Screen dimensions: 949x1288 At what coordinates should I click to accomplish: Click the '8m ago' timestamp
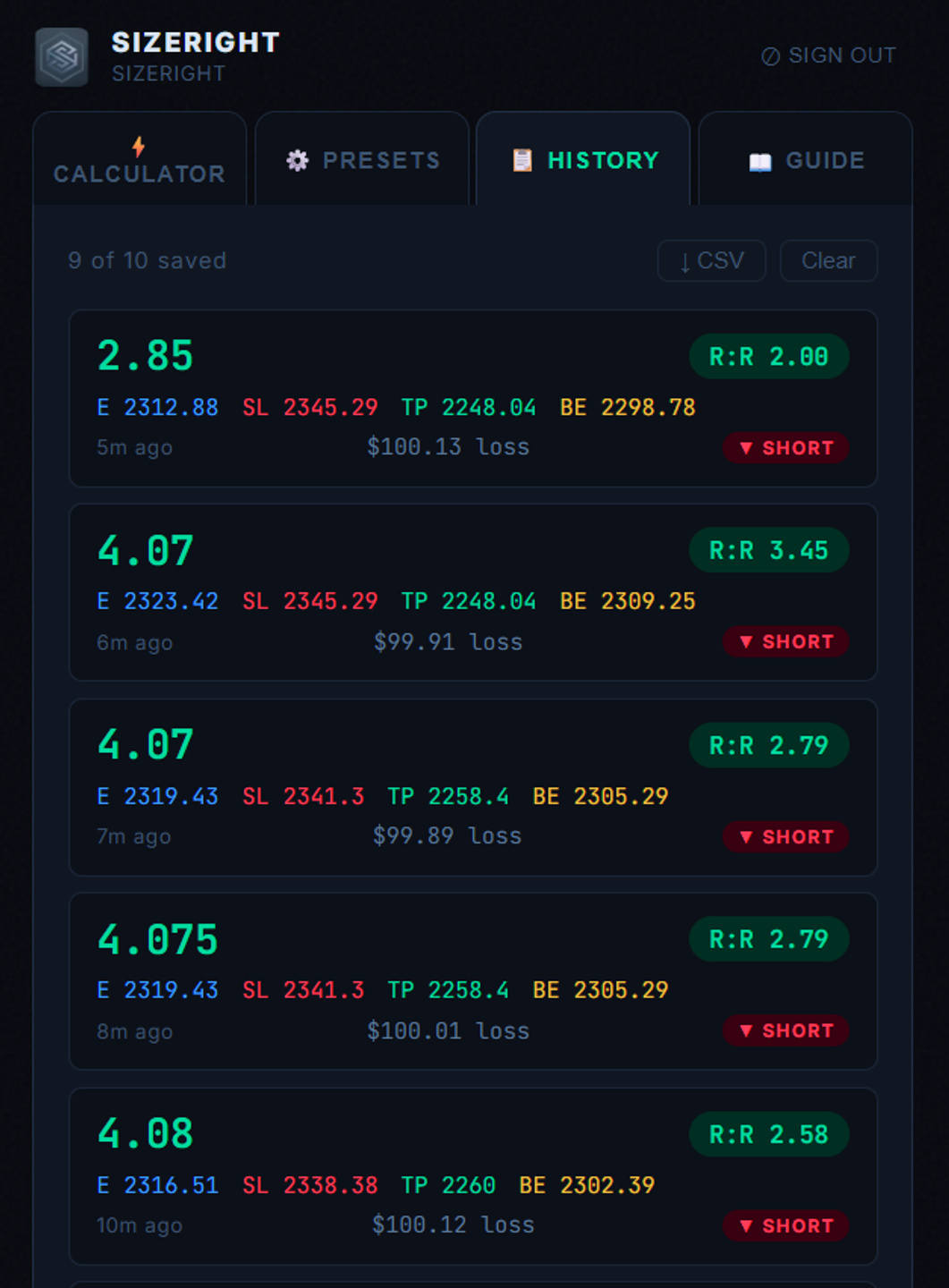134,1031
